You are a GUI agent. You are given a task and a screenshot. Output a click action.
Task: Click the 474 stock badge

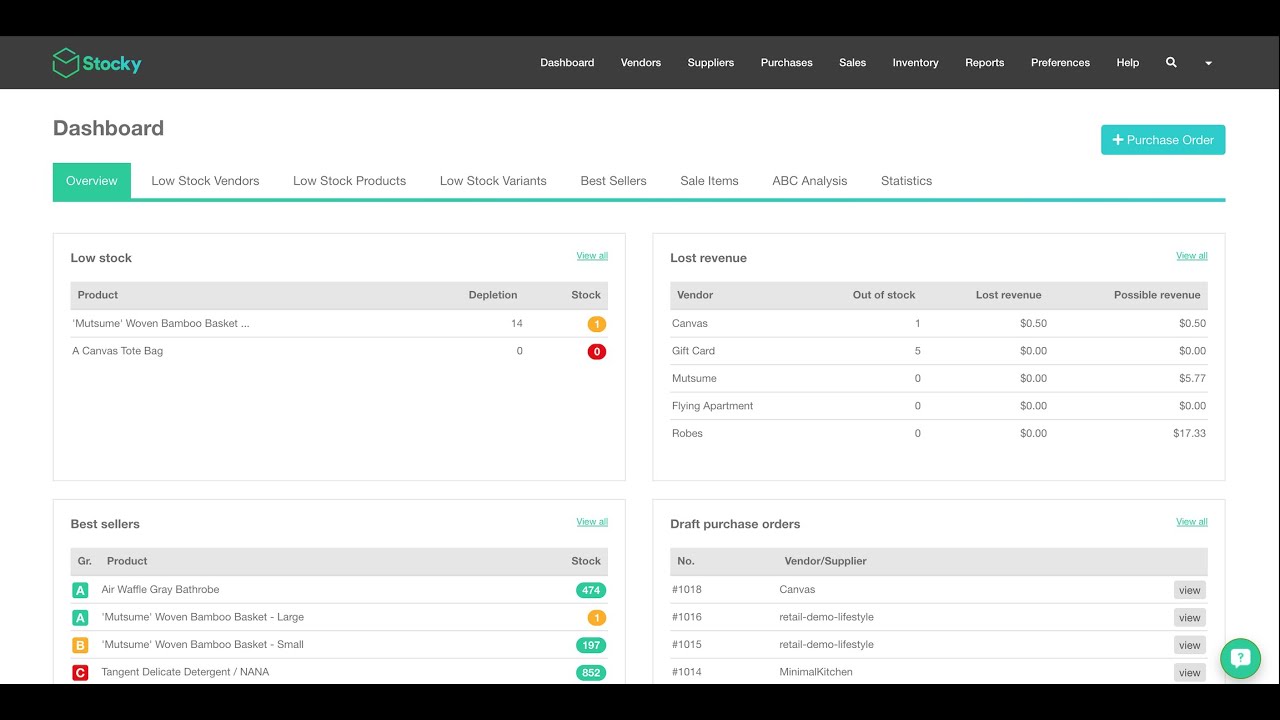(591, 590)
